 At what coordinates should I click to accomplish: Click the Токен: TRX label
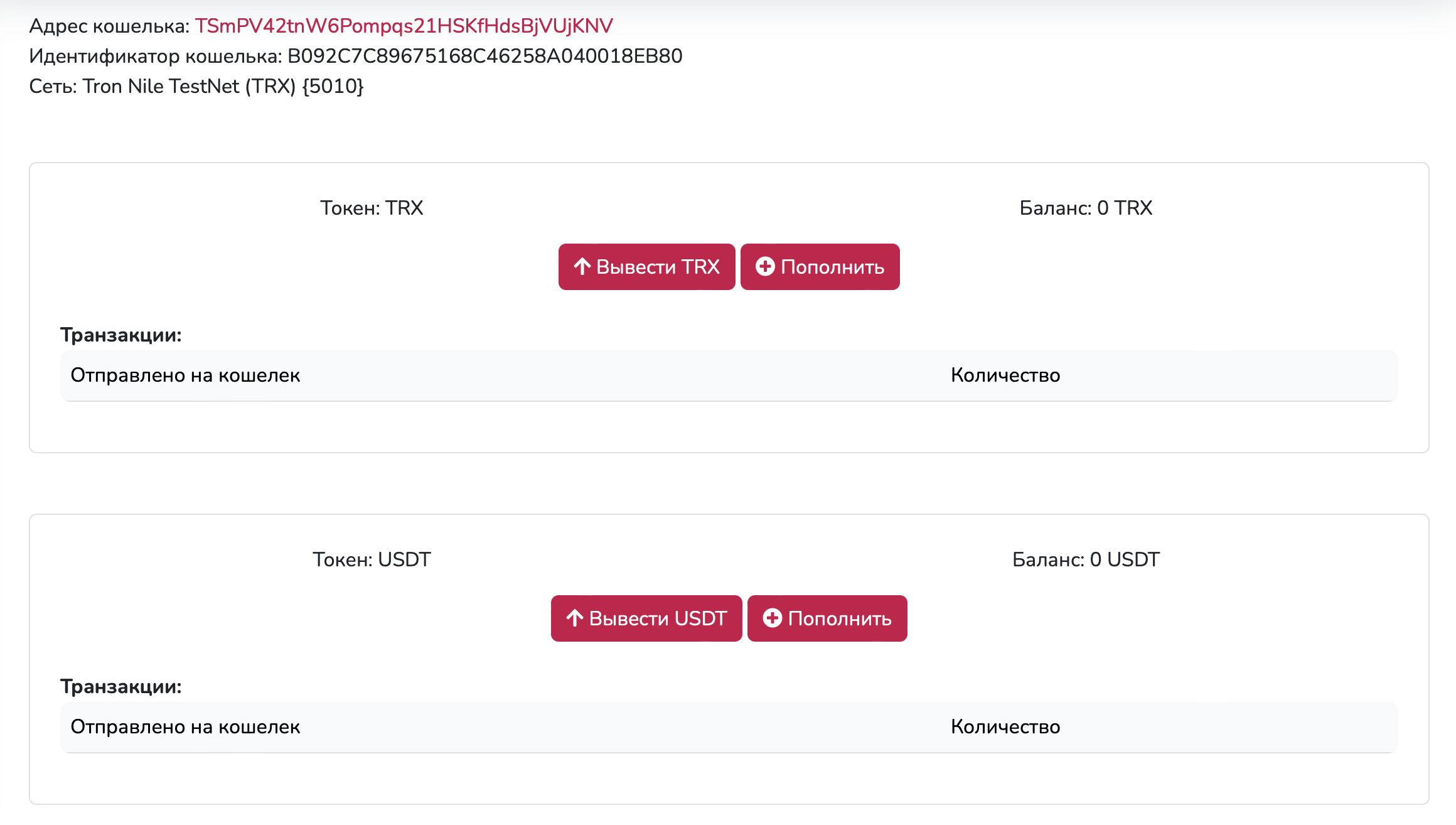[372, 208]
